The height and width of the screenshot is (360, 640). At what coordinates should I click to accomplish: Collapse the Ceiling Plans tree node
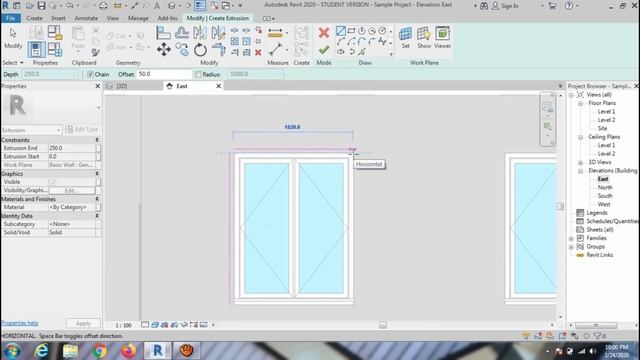580,137
